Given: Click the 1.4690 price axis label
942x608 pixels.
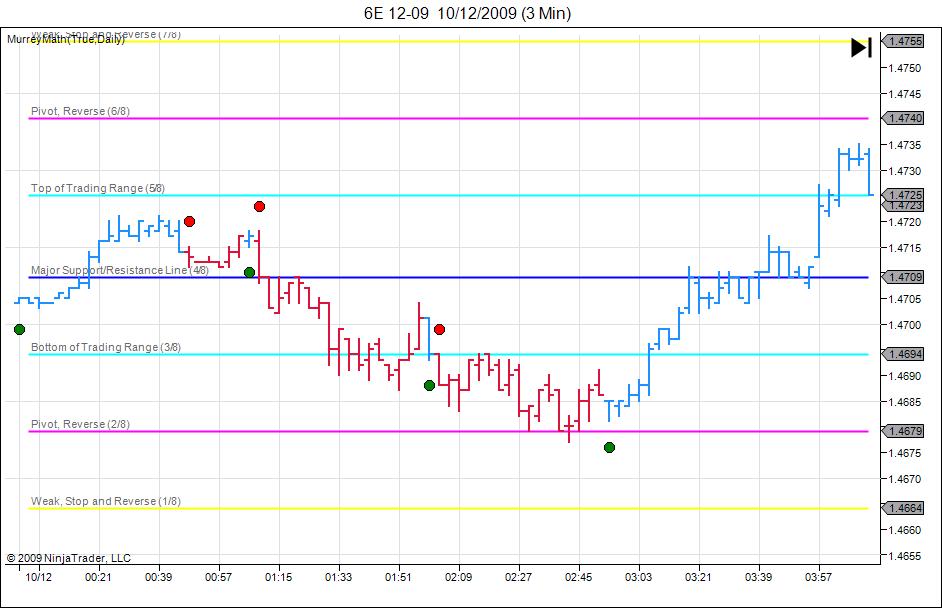Looking at the screenshot, I should tap(905, 375).
